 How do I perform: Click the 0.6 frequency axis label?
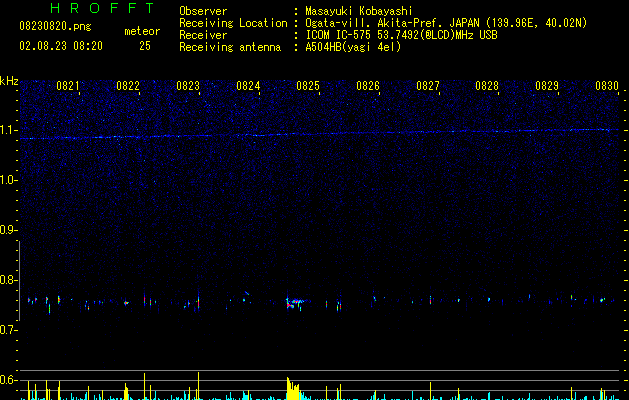click(8, 380)
